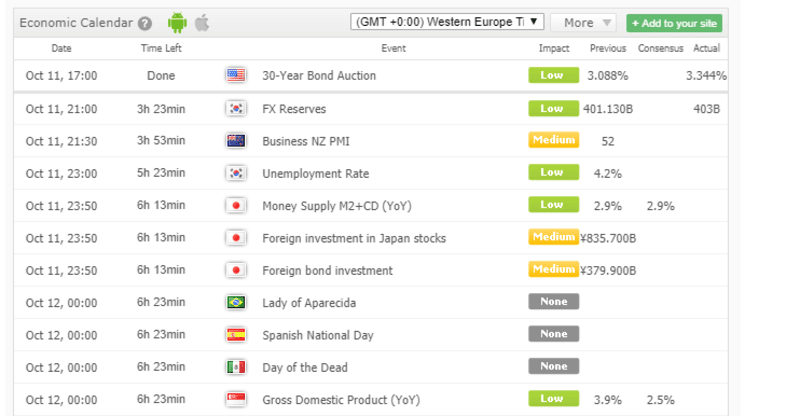800x416 pixels.
Task: Expand the More dropdown menu
Action: [x=584, y=22]
